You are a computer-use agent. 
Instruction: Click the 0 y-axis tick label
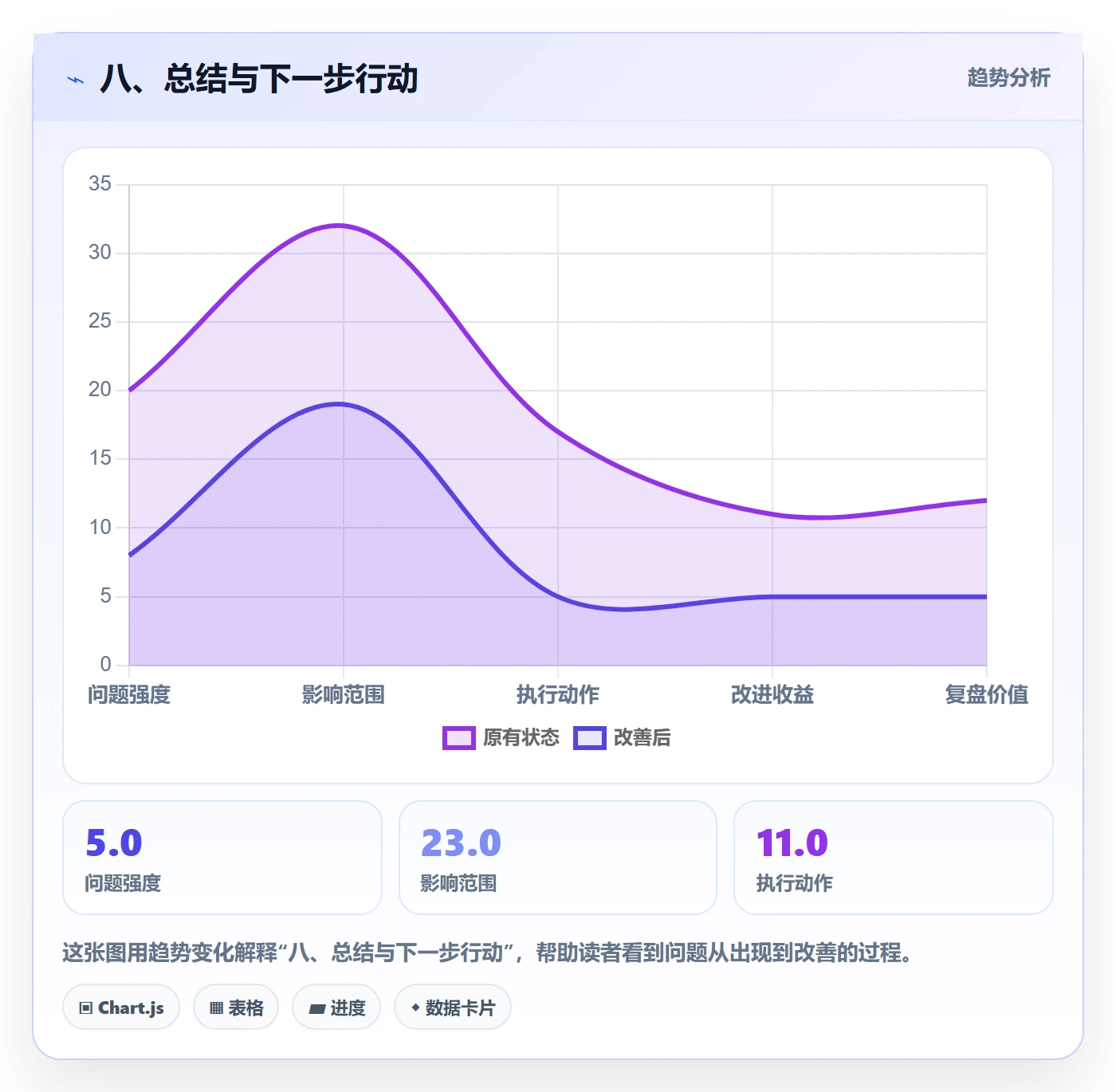[x=105, y=664]
